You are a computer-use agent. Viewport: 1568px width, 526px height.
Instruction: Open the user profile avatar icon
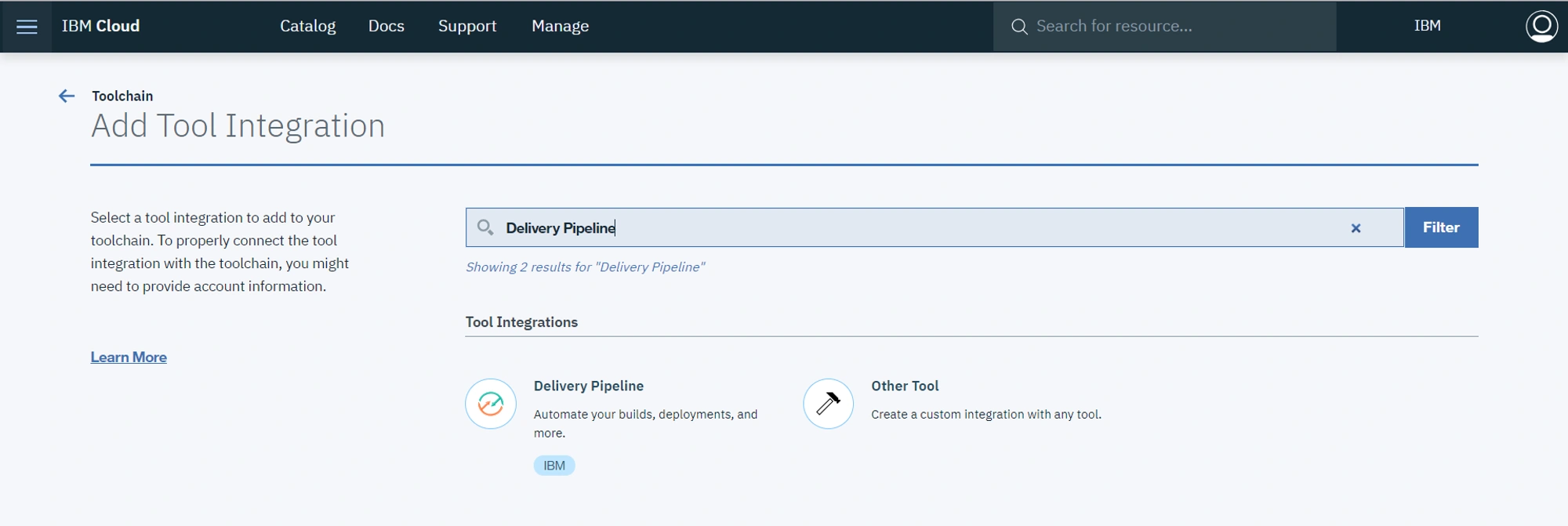click(x=1541, y=26)
